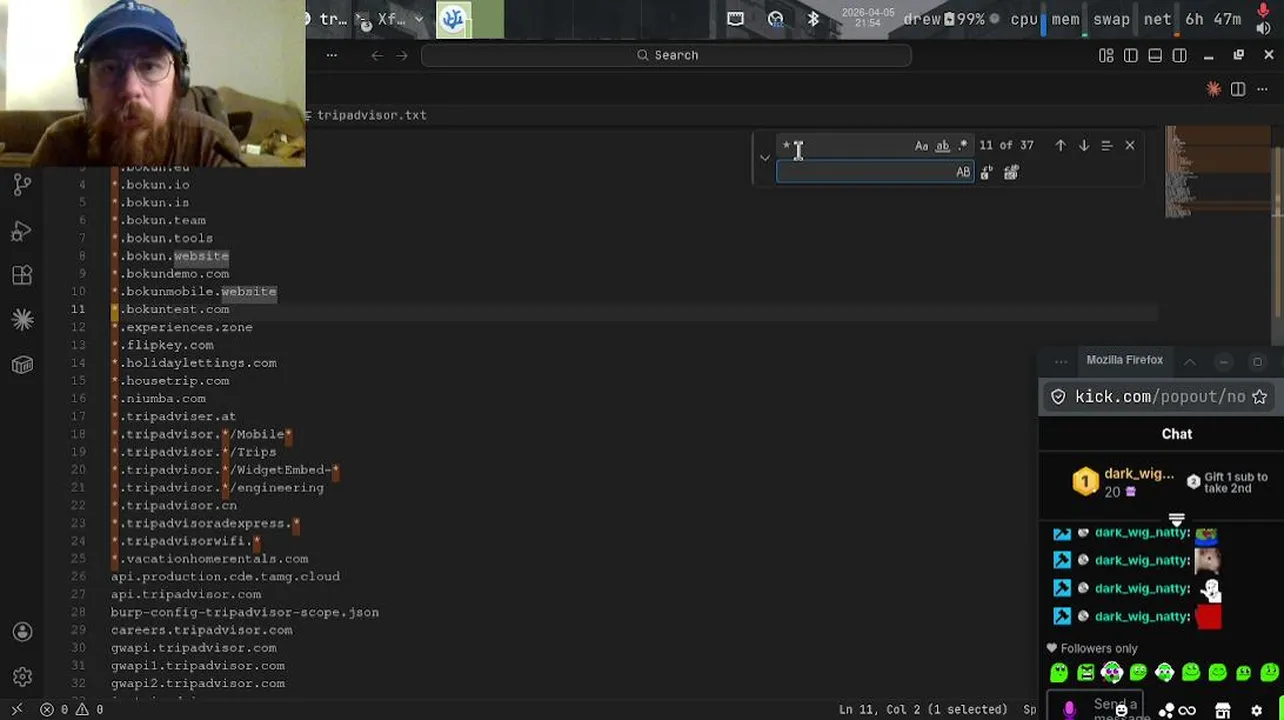Toggle Match Case in find widget
The image size is (1284, 720).
[921, 146]
